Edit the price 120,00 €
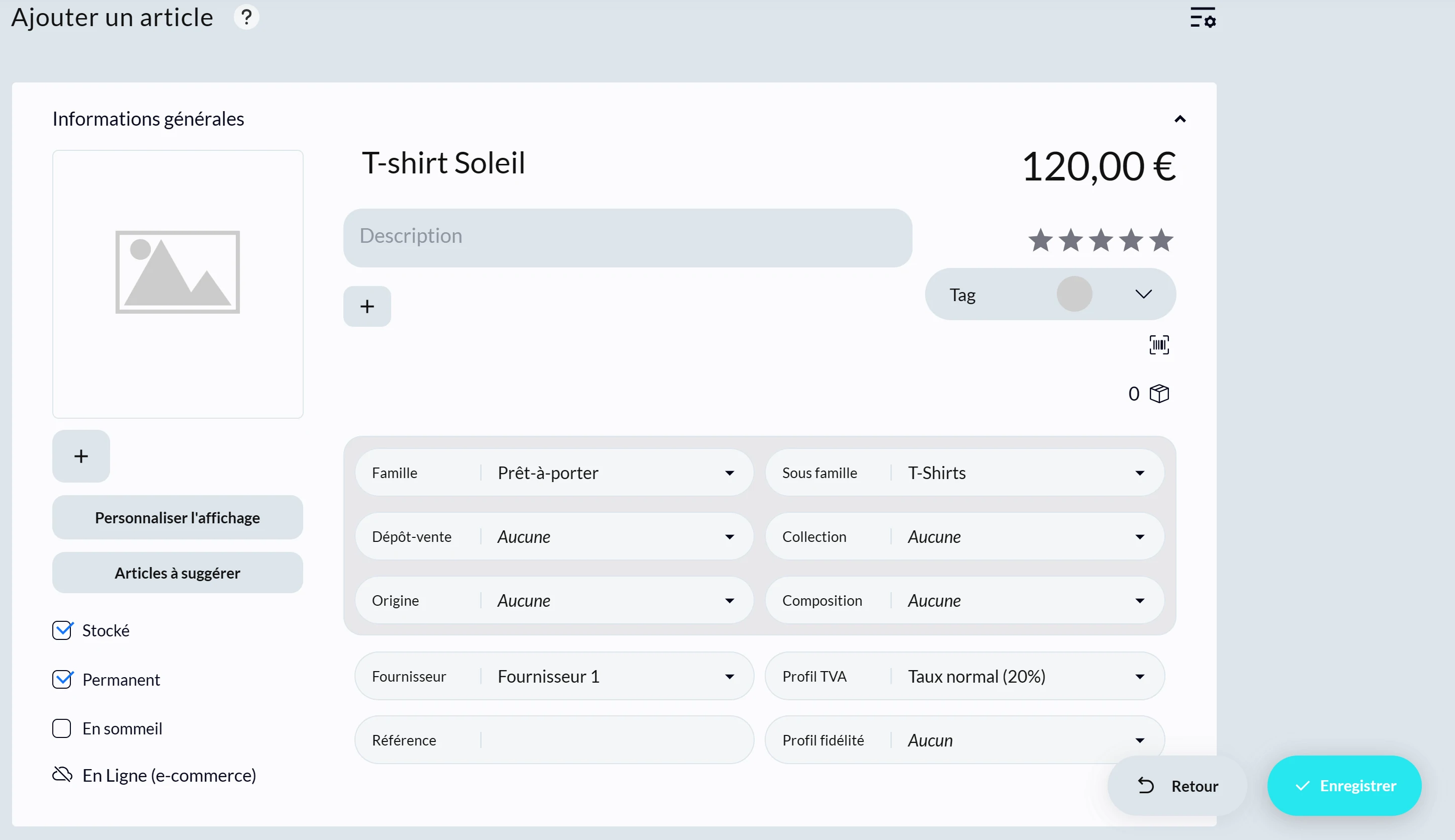1455x840 pixels. [x=1099, y=166]
